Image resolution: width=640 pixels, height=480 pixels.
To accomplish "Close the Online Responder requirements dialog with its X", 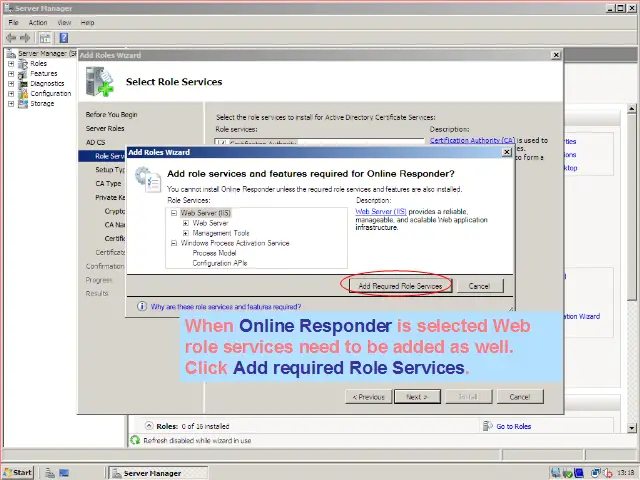I will pos(507,152).
